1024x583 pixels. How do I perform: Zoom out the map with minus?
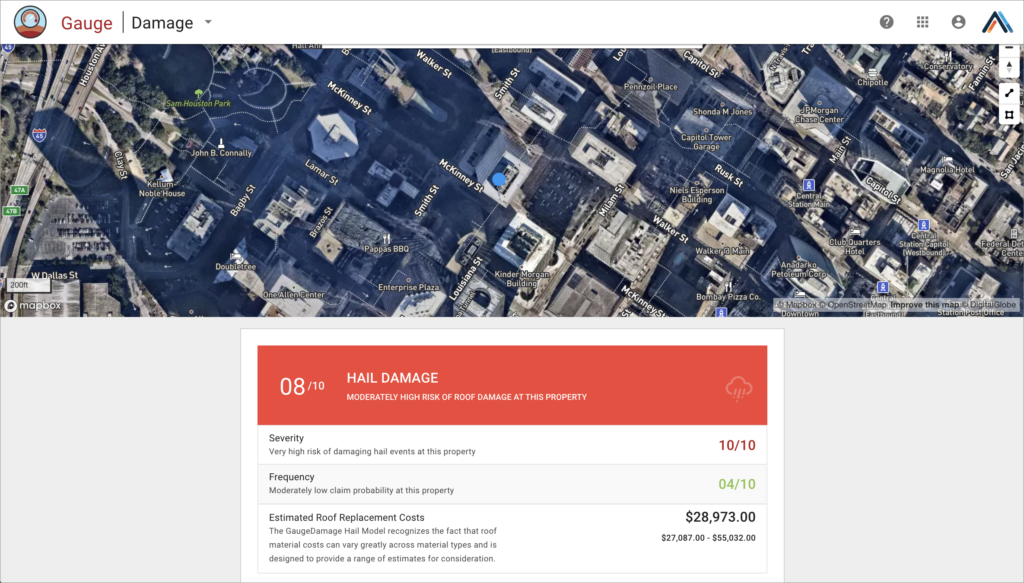[1009, 49]
